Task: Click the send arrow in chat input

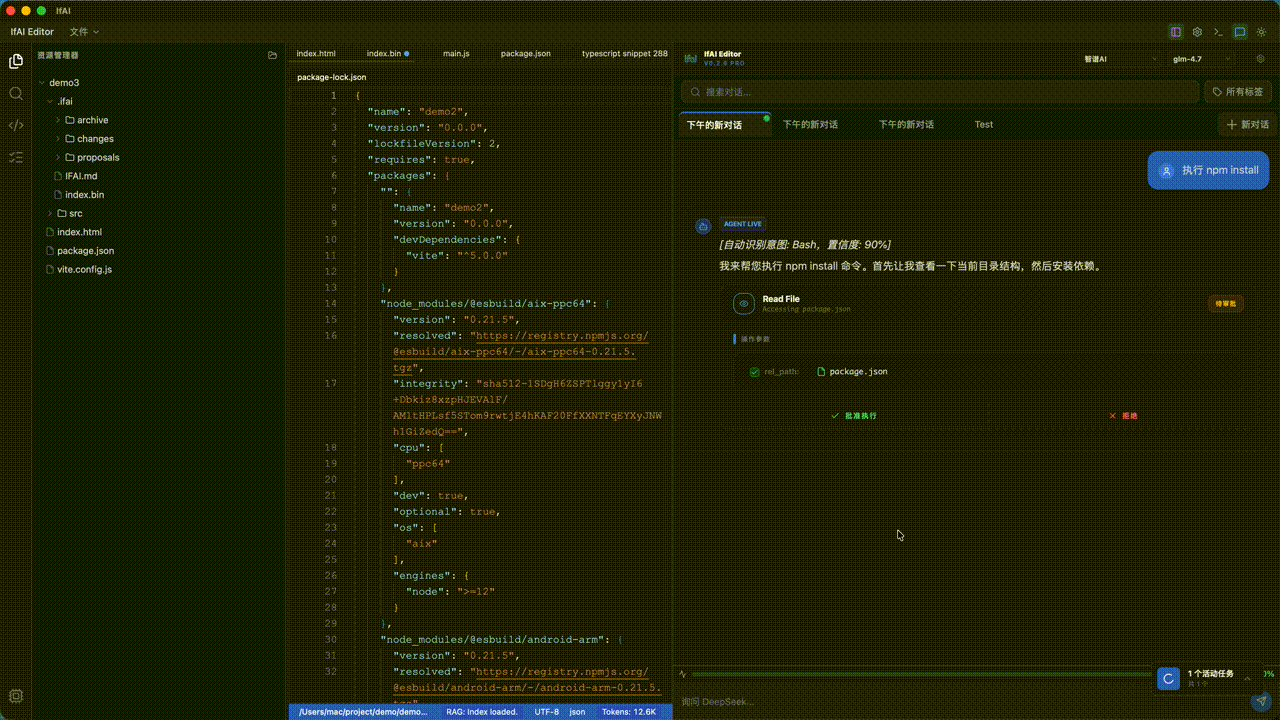Action: click(x=1261, y=701)
